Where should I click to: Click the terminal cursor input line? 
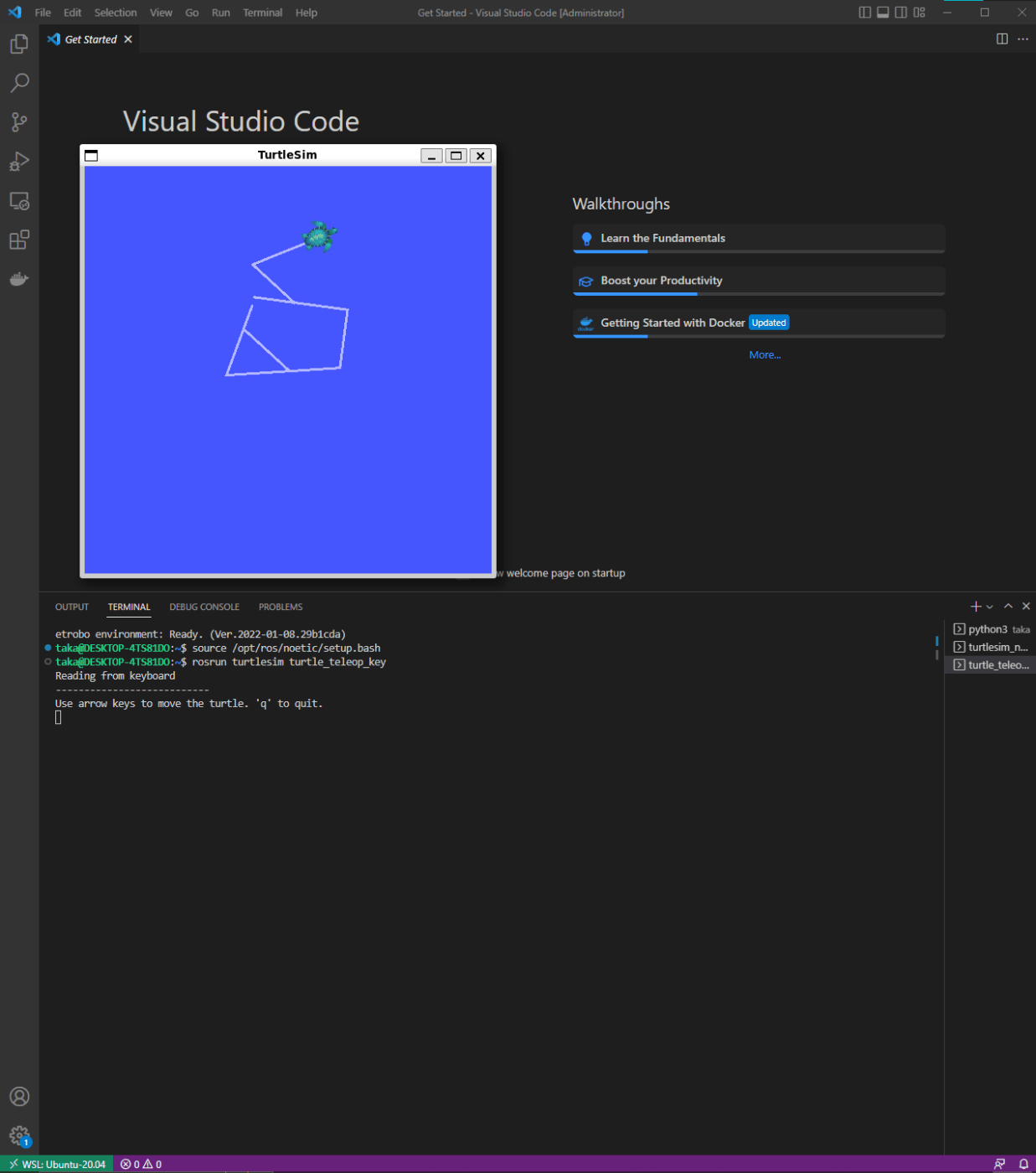click(x=58, y=717)
